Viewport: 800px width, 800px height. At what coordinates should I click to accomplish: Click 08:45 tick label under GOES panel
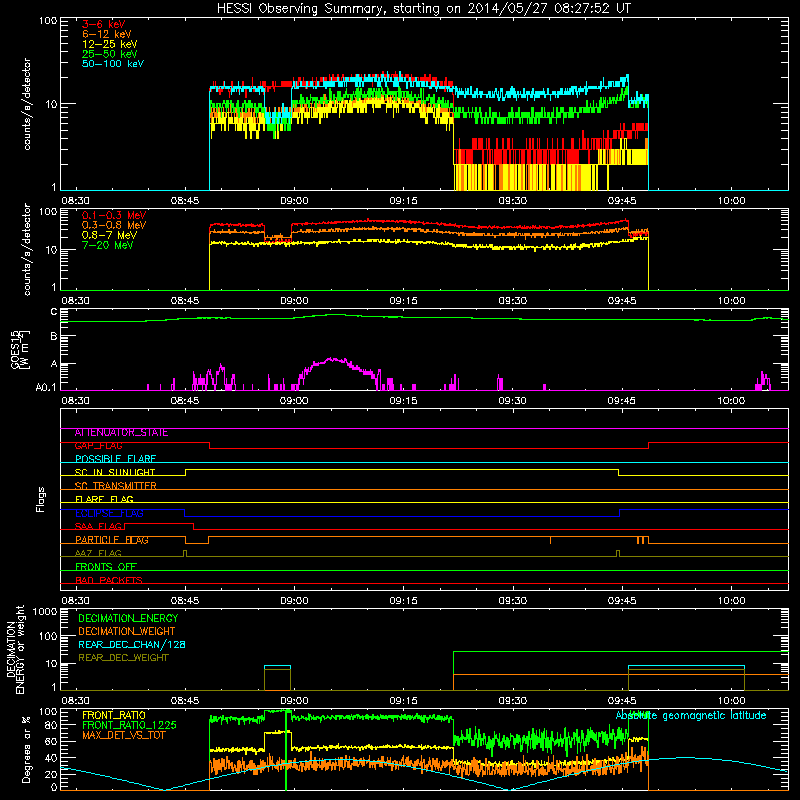pyautogui.click(x=185, y=401)
